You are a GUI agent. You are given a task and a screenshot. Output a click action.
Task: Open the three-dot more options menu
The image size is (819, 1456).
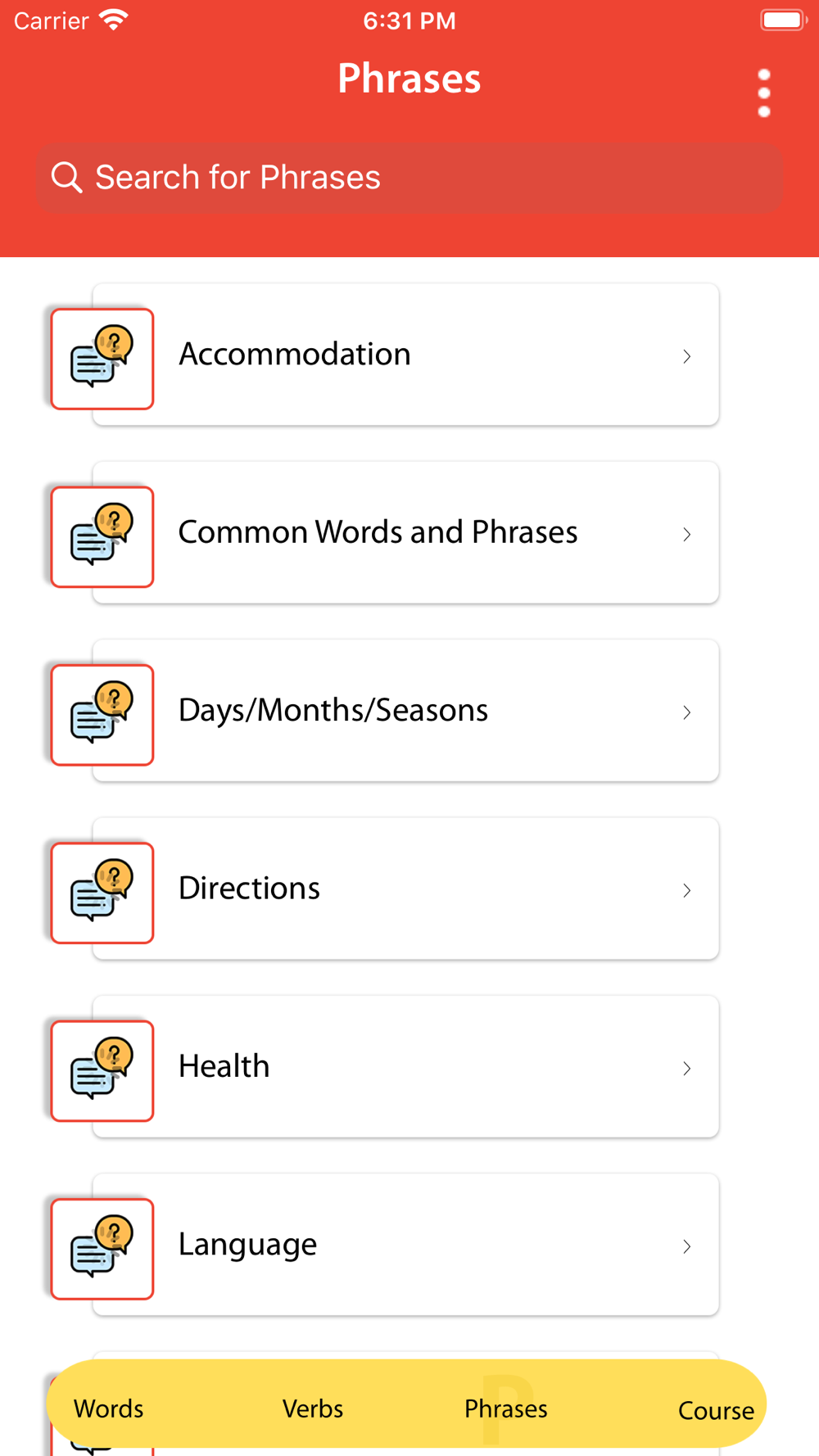[764, 93]
